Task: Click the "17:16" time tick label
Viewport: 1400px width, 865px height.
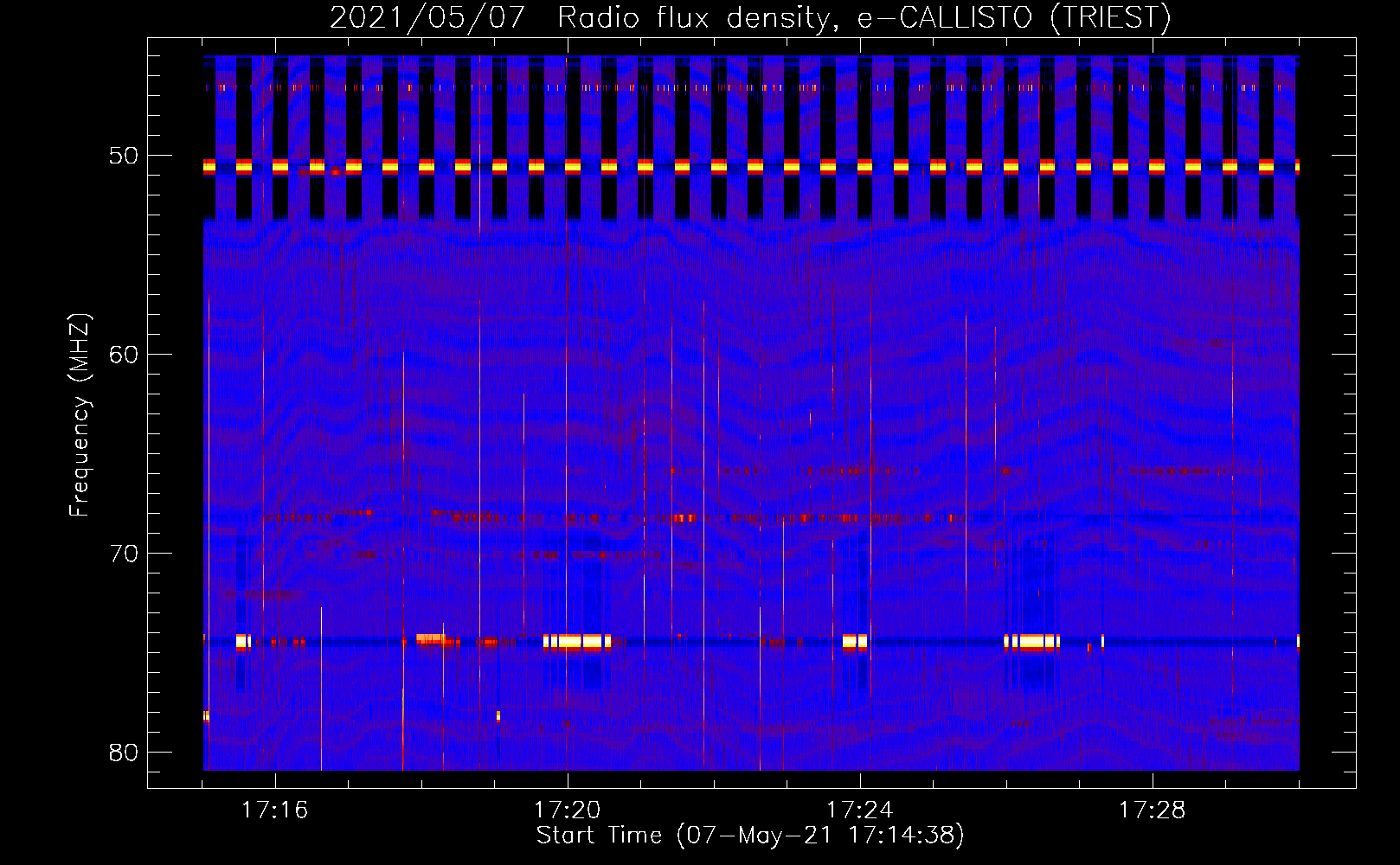Action: 274,811
